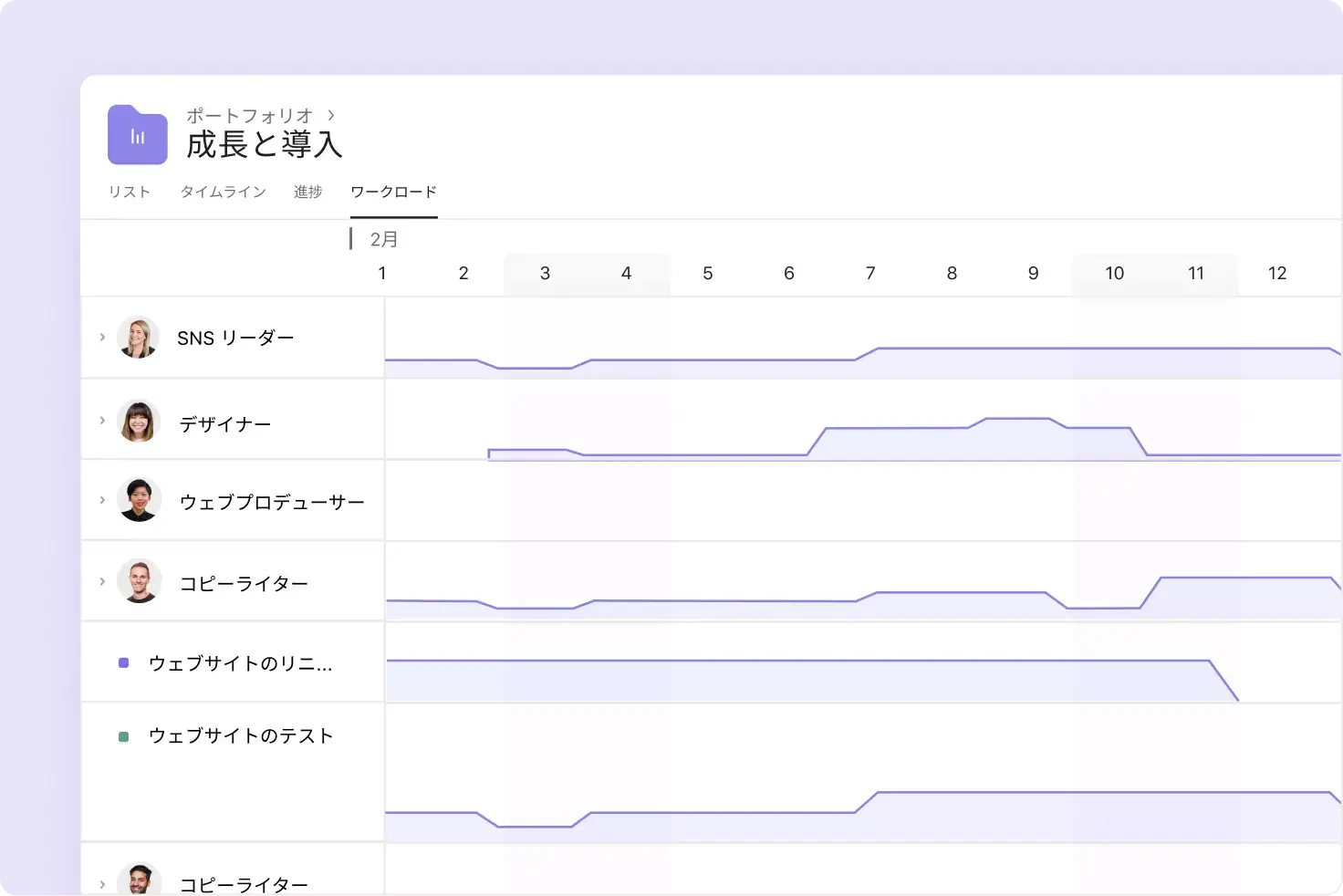Open the ポートフォリオ breadcrumb chevron
The image size is (1343, 896).
330,116
